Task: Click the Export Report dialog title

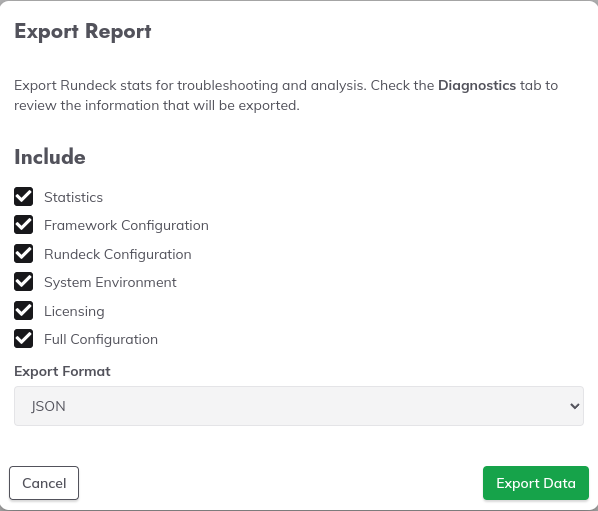Action: [x=83, y=31]
